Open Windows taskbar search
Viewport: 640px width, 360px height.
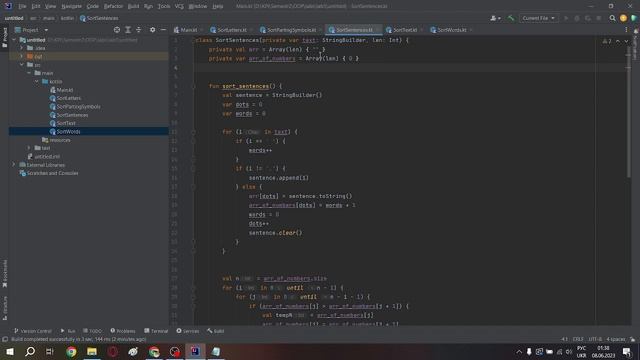[30, 351]
